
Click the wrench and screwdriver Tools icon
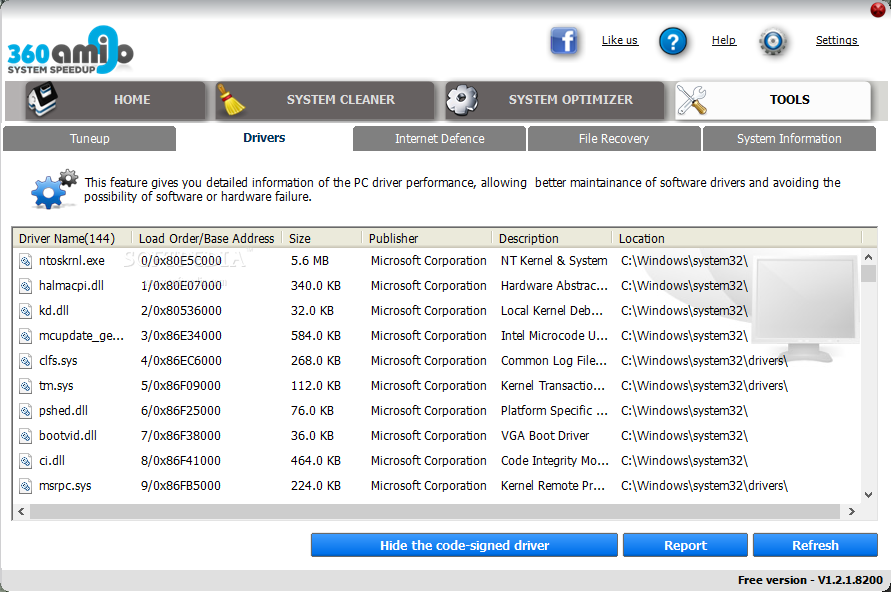tap(692, 99)
